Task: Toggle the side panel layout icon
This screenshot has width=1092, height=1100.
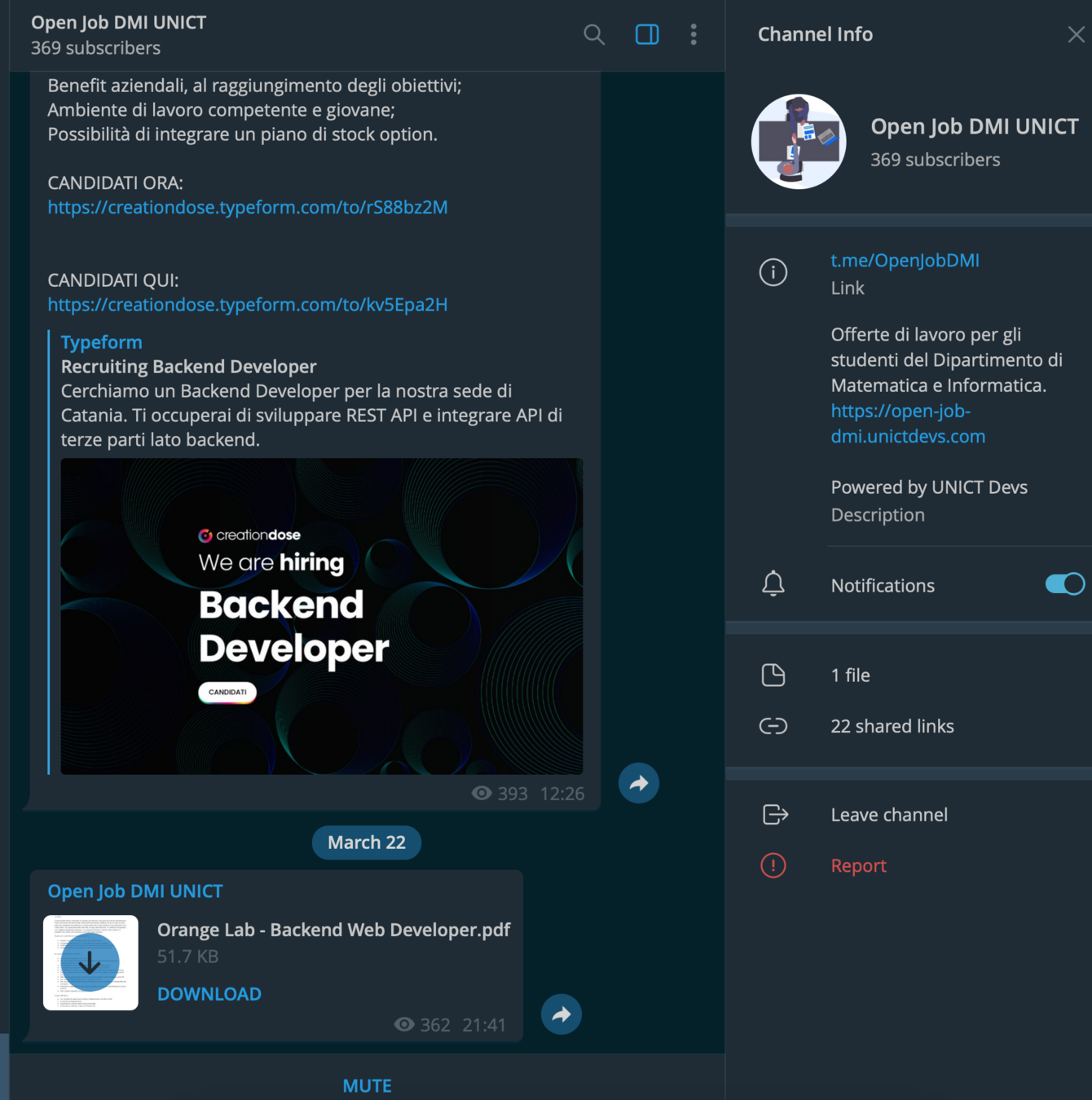Action: click(x=647, y=34)
